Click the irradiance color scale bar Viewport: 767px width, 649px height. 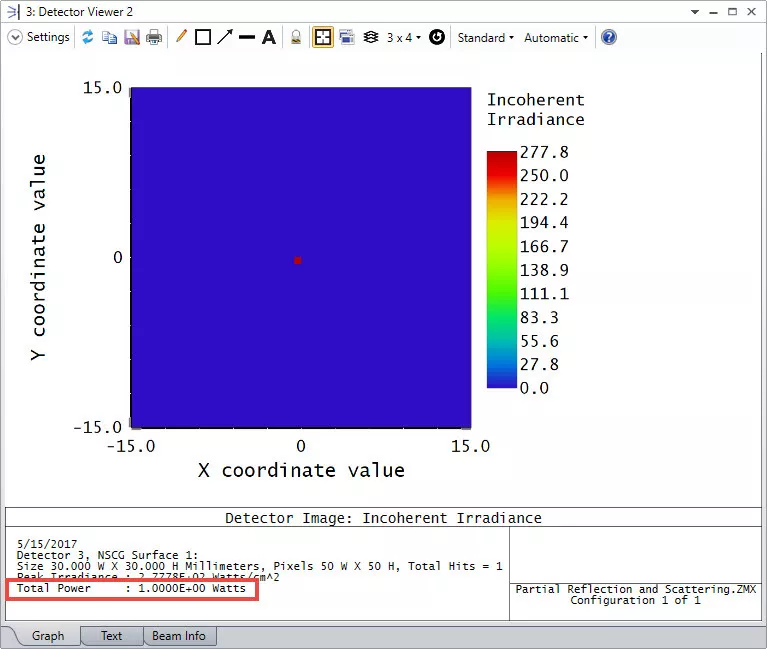tap(501, 269)
